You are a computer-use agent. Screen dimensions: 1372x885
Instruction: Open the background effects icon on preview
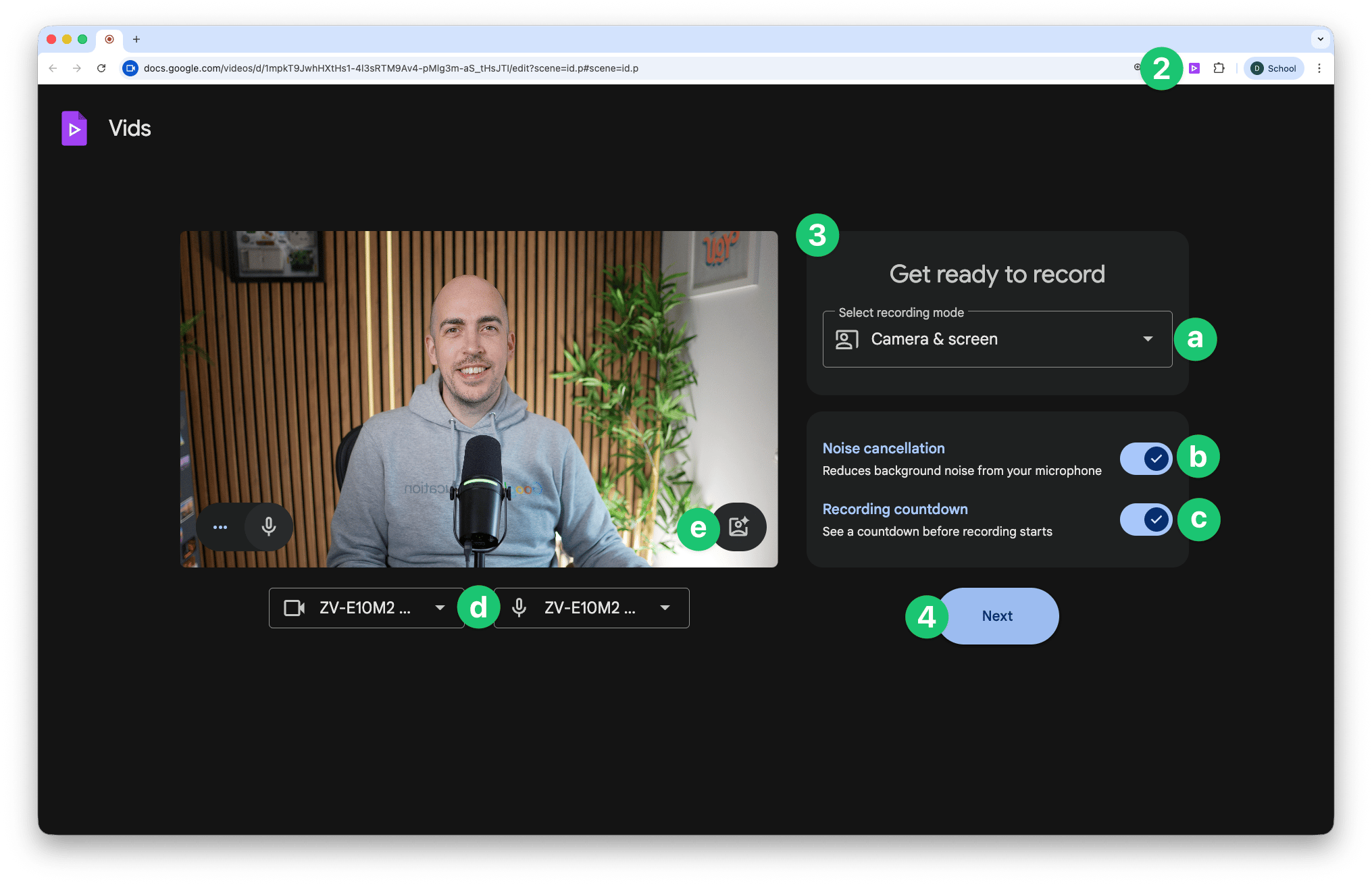tap(739, 527)
